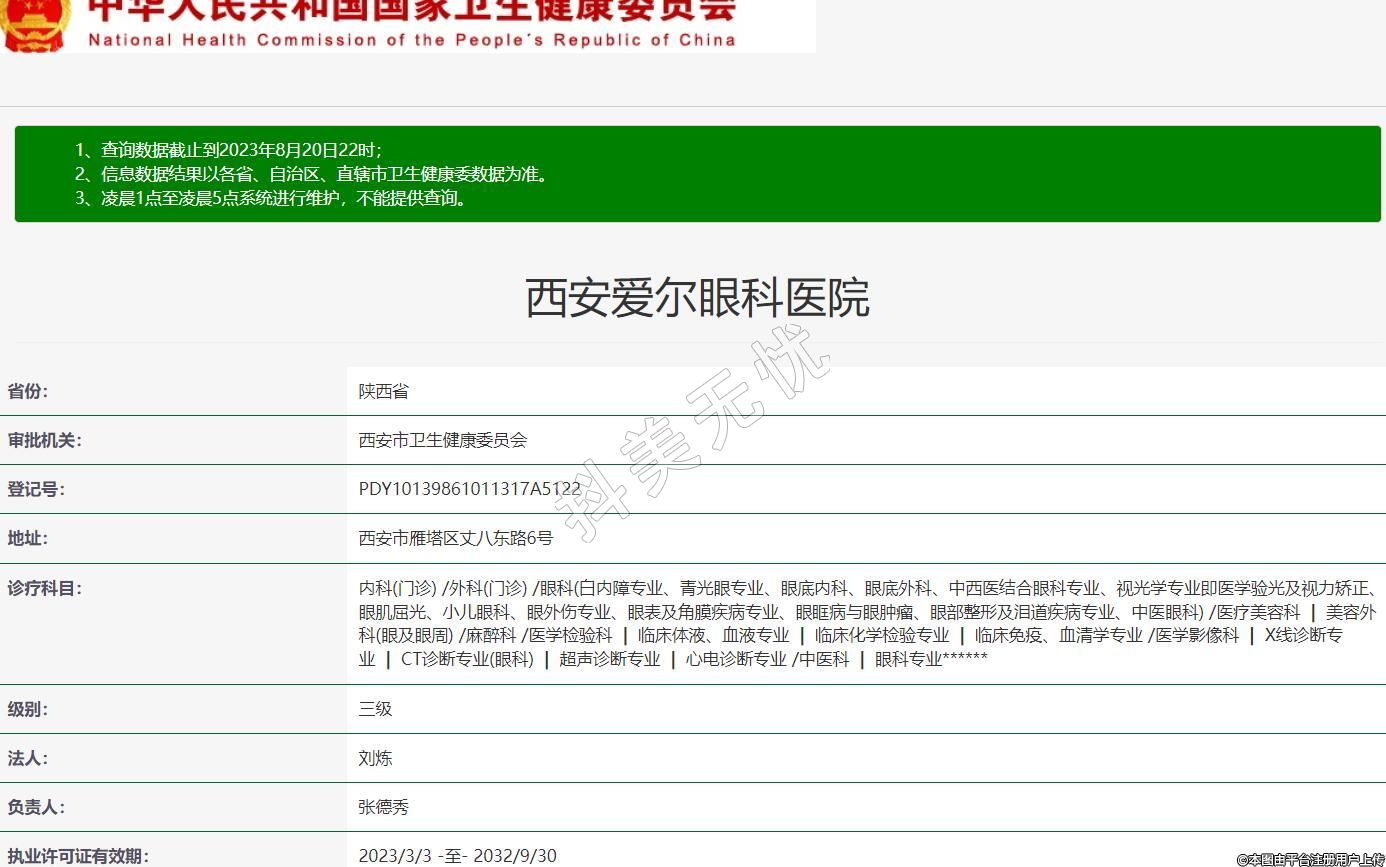1386x867 pixels.
Task: Click the 审批机关 row label
Action: [45, 440]
